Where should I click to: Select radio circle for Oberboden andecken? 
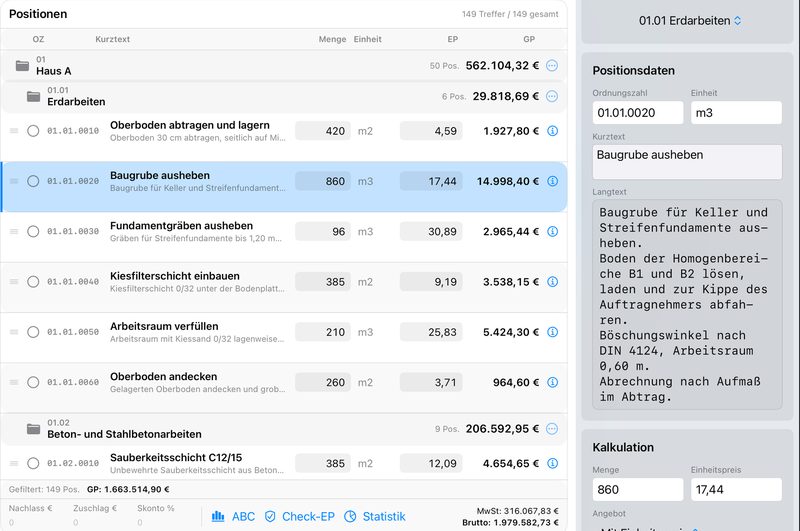pos(33,382)
